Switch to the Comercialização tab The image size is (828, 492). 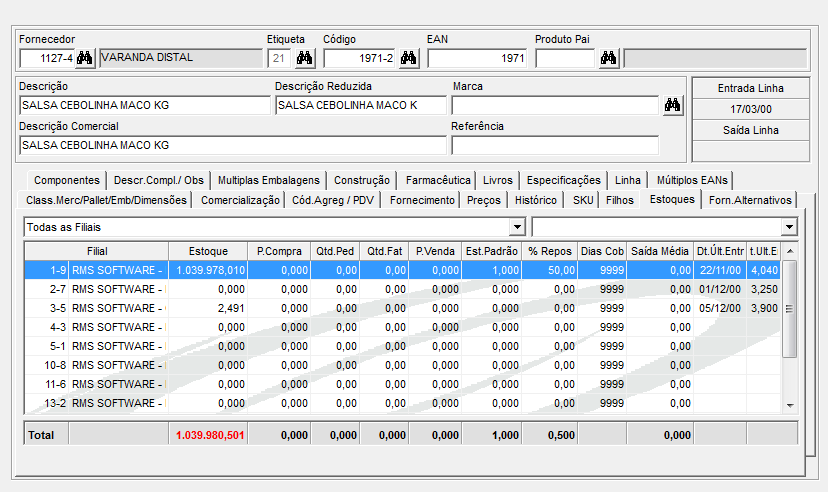(x=240, y=200)
